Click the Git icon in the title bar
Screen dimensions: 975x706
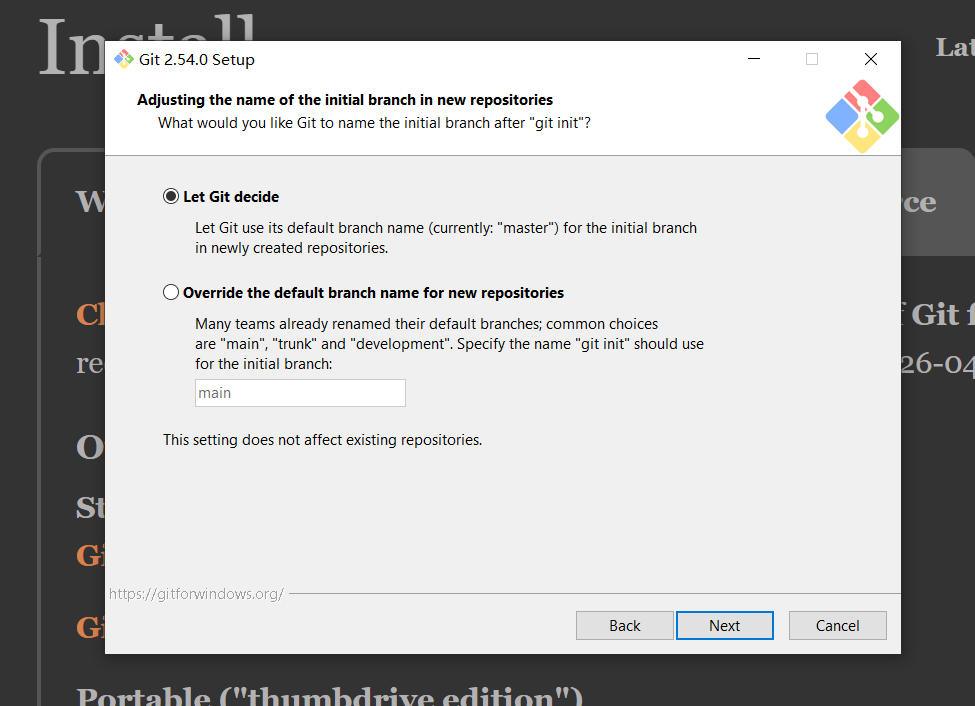(124, 59)
